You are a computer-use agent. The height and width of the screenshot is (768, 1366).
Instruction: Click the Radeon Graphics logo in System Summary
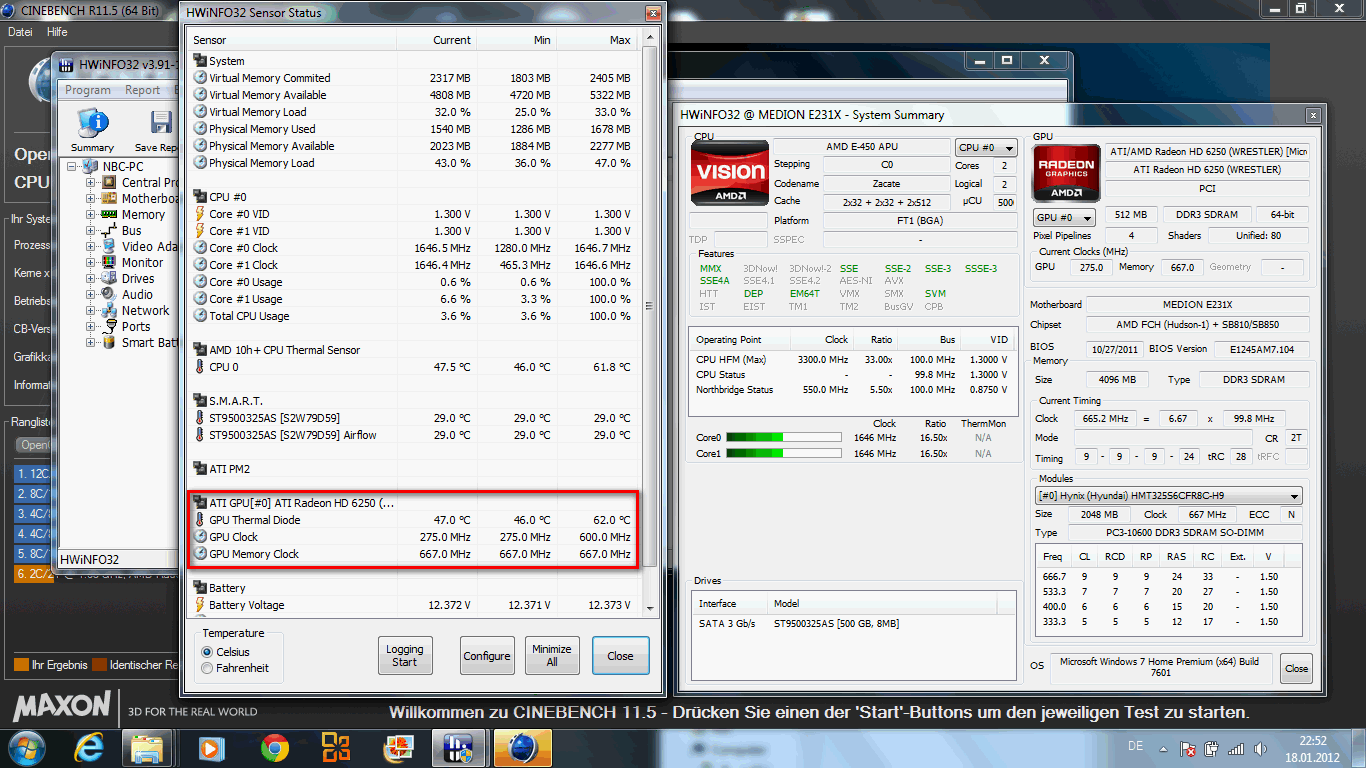click(1066, 174)
